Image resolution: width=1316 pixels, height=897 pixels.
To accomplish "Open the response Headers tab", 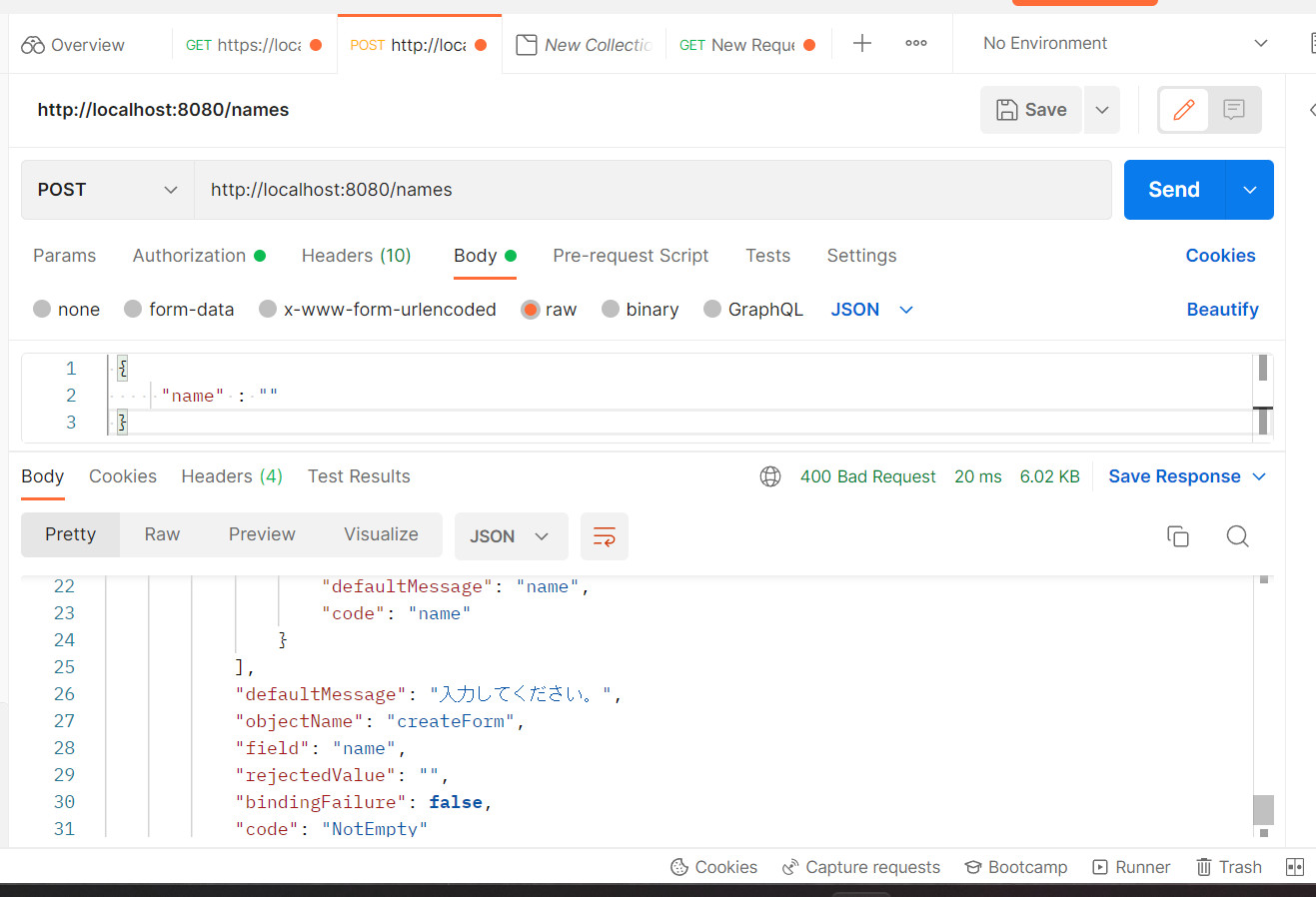I will click(231, 476).
